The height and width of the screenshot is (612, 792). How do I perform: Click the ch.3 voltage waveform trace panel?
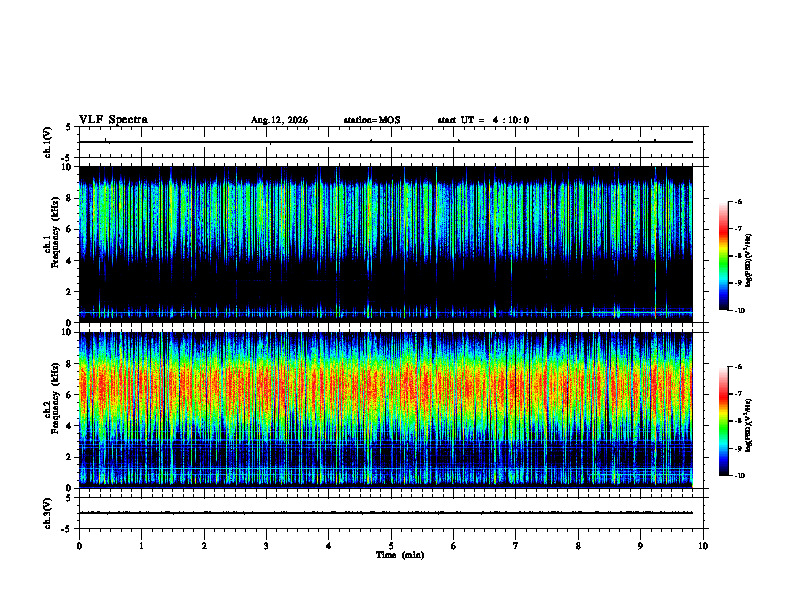coord(391,513)
